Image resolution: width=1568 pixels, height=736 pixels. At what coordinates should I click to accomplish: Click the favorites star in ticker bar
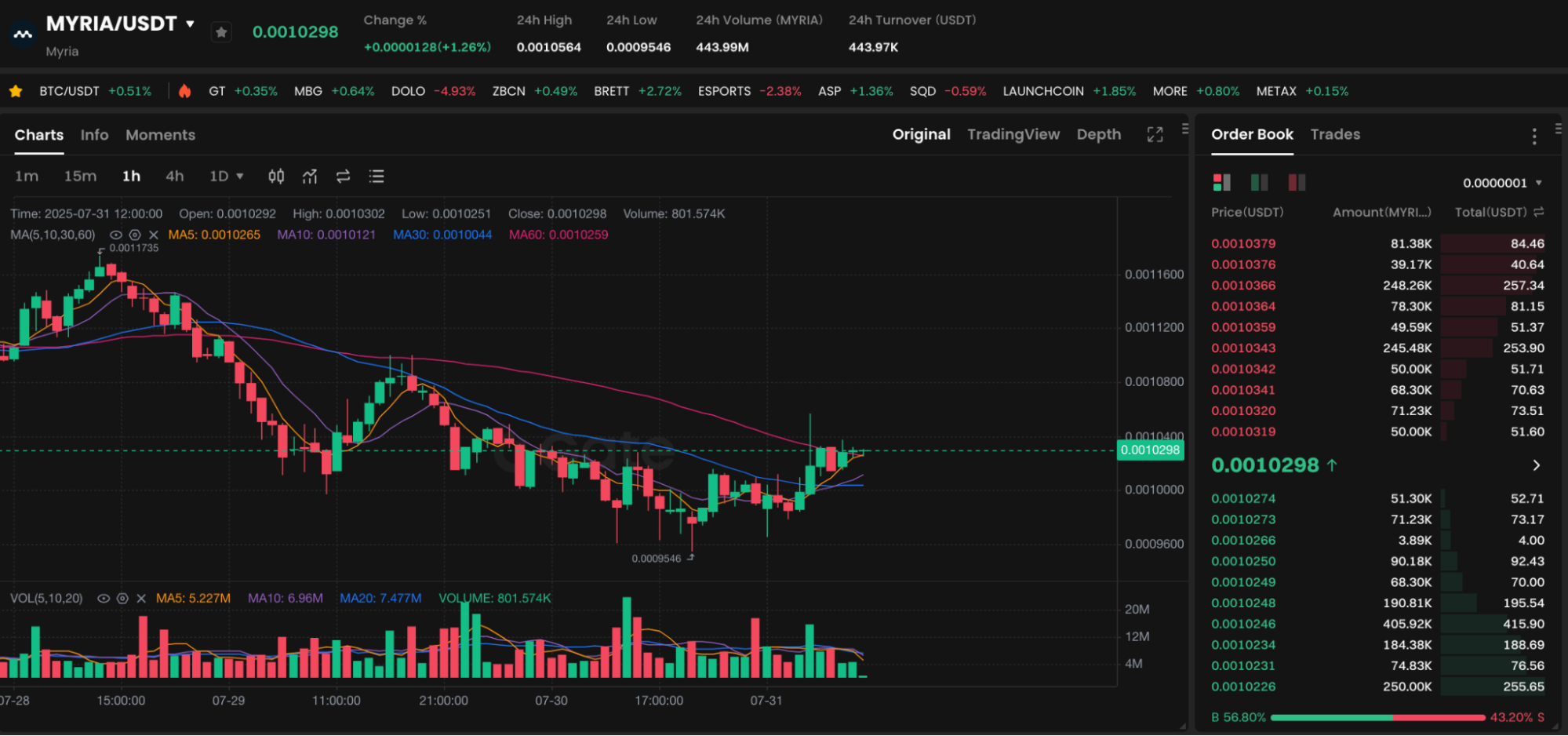pyautogui.click(x=16, y=91)
